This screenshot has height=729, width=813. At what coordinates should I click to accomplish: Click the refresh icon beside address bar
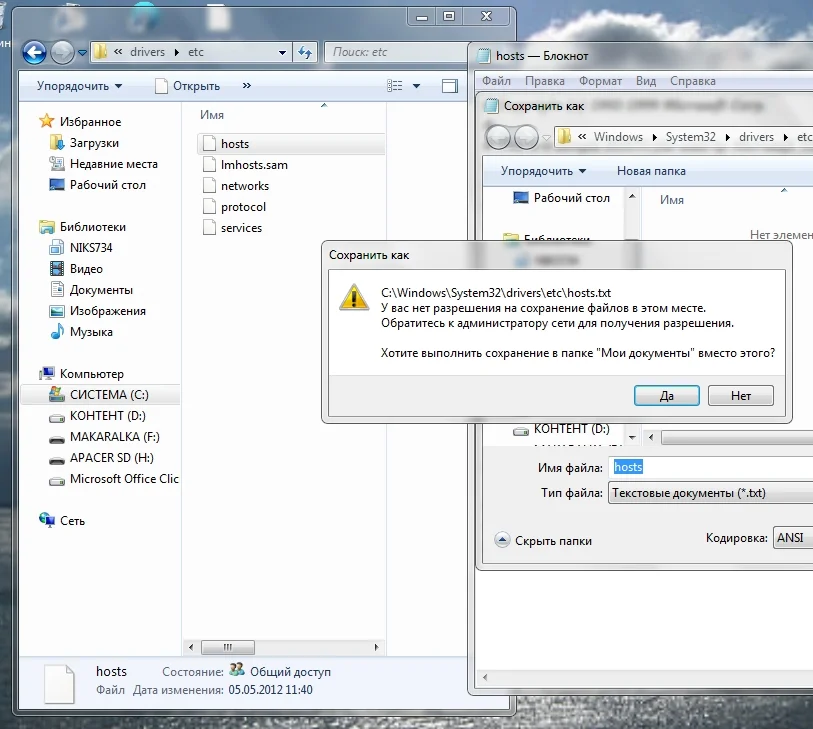click(x=306, y=52)
